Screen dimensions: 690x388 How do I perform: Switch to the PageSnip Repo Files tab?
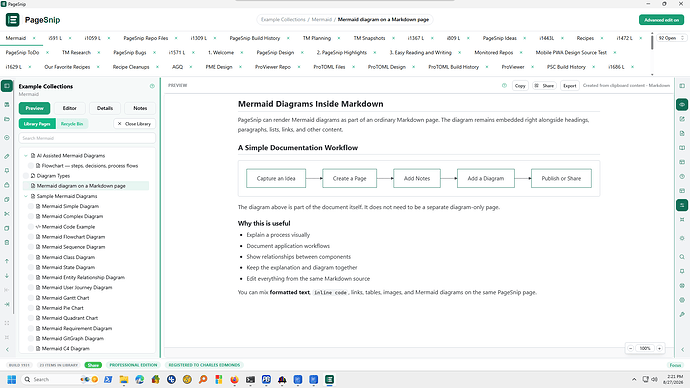pos(146,38)
